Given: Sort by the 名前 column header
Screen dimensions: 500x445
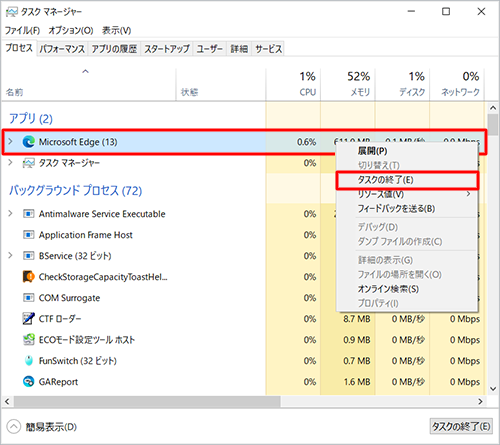Looking at the screenshot, I should (x=89, y=84).
